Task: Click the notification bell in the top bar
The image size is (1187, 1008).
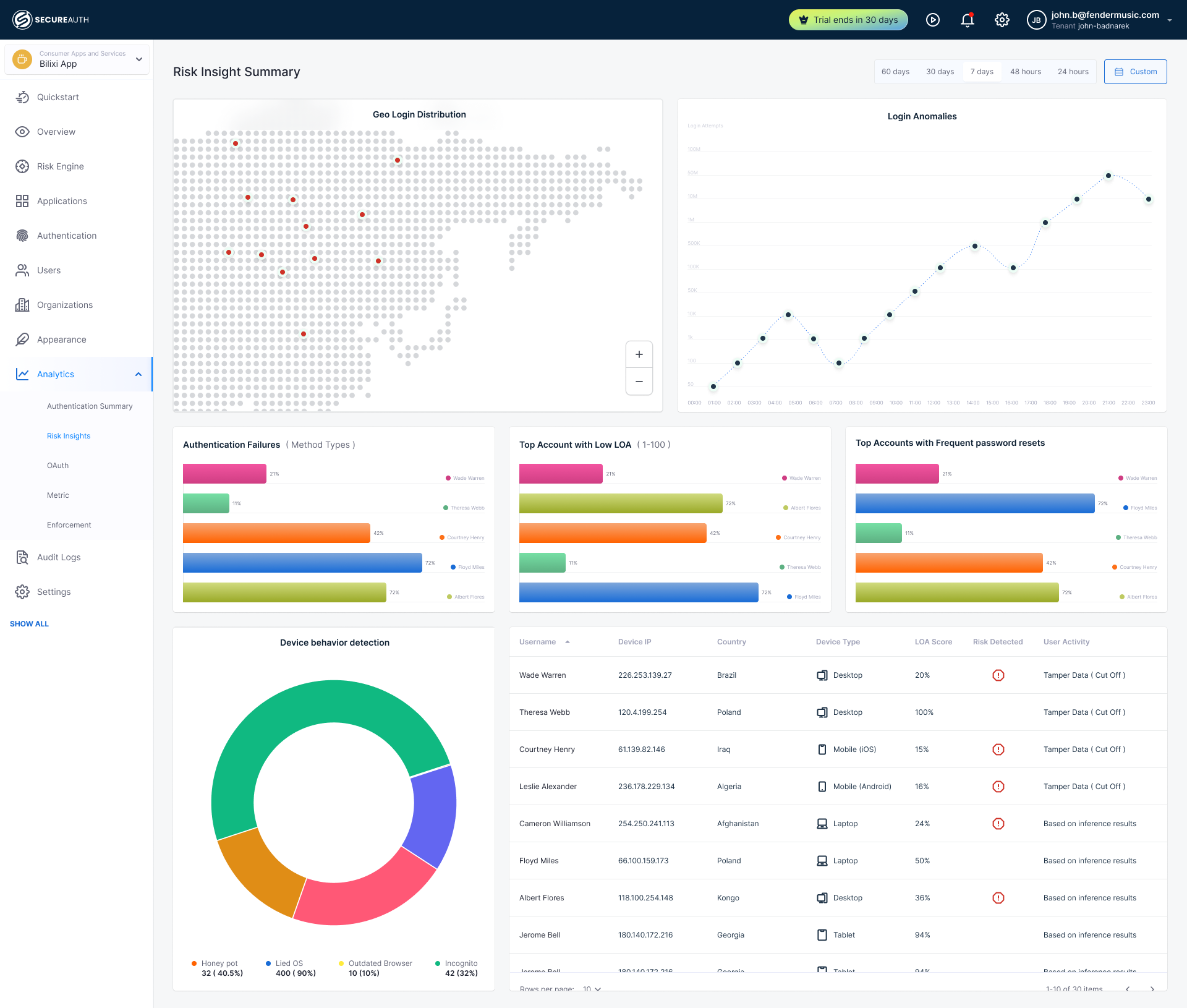Action: pyautogui.click(x=967, y=19)
